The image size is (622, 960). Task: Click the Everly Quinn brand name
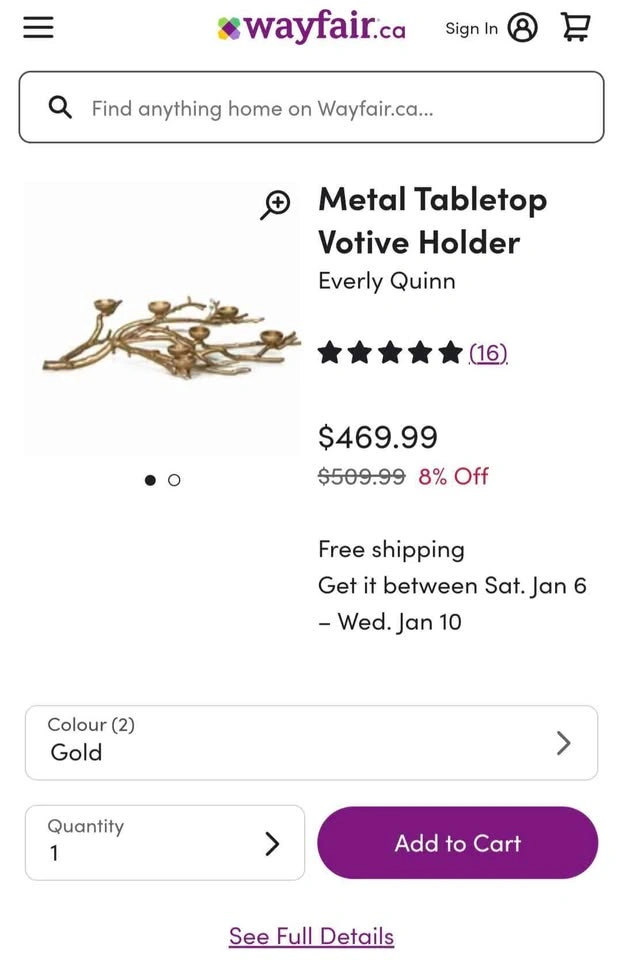(x=386, y=281)
